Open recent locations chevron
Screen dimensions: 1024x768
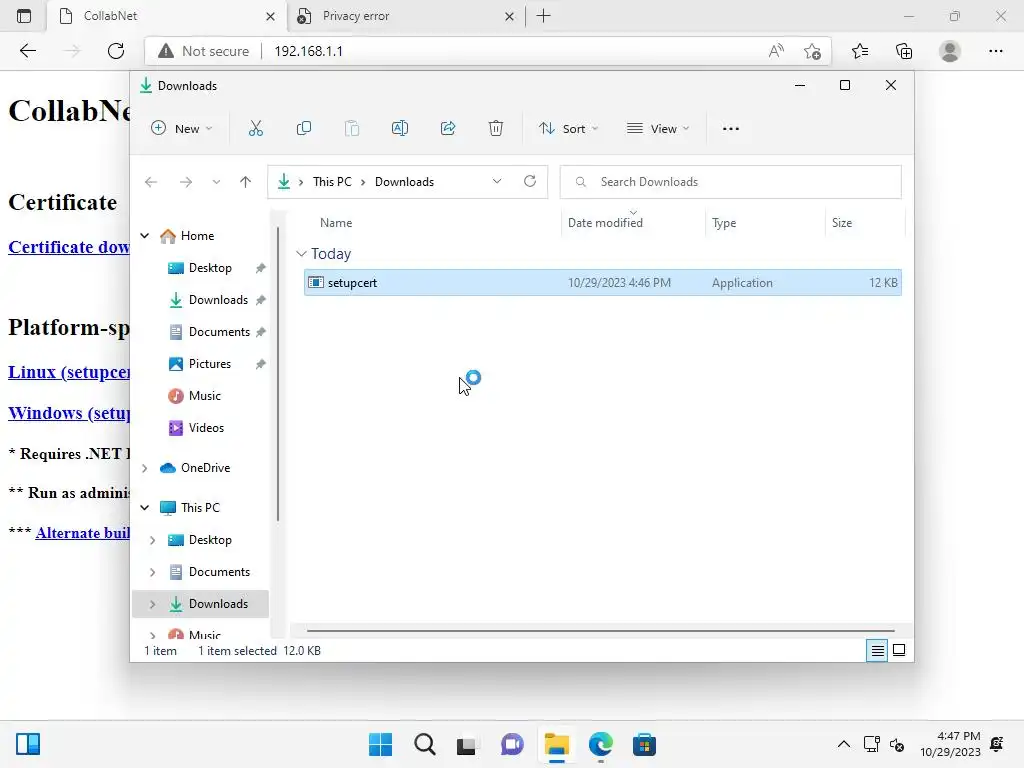point(216,182)
